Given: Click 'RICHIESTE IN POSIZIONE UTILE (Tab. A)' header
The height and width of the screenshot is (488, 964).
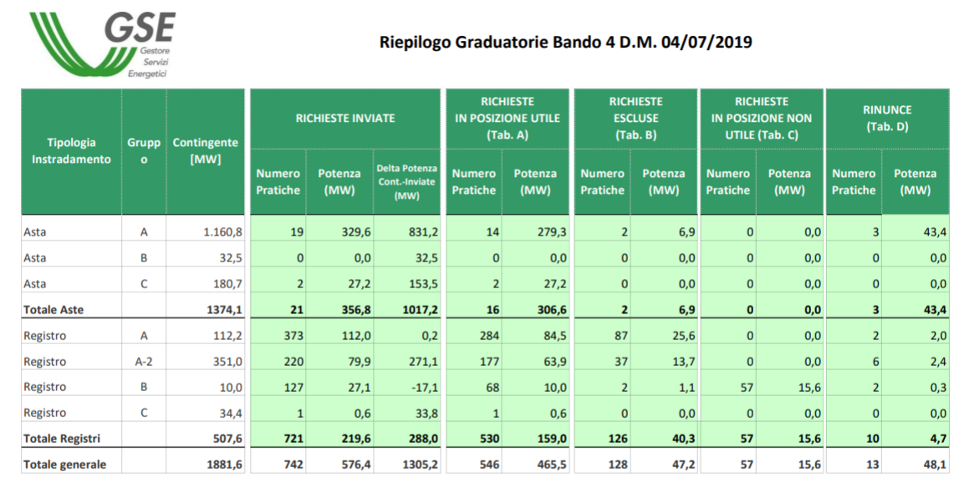Looking at the screenshot, I should [508, 118].
